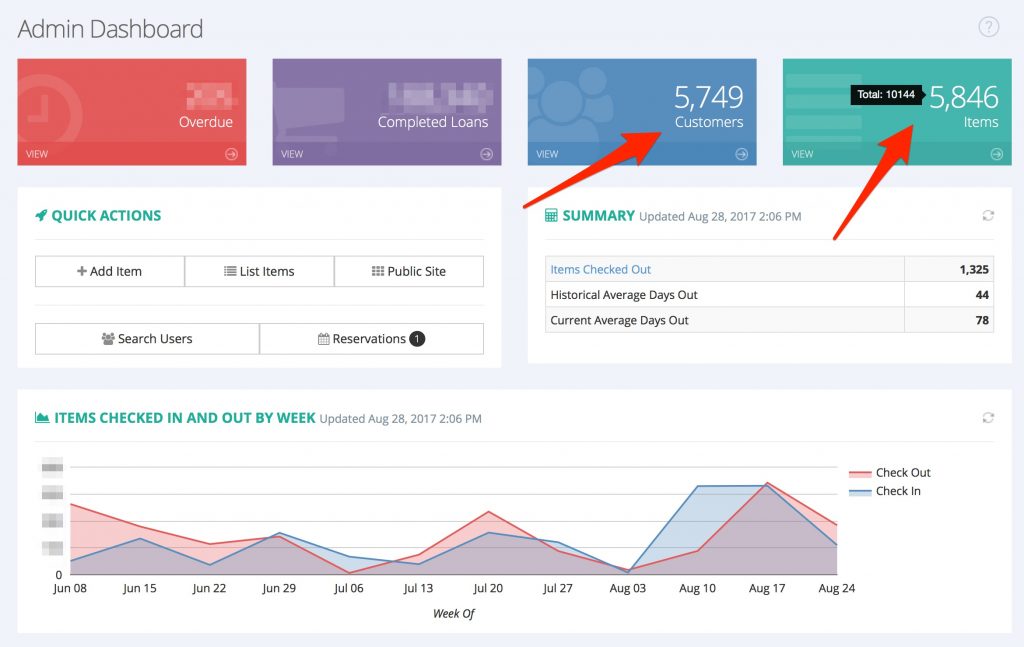Click the Aug 17 peak on the chart
Viewport: 1024px width, 647px height.
coord(767,484)
